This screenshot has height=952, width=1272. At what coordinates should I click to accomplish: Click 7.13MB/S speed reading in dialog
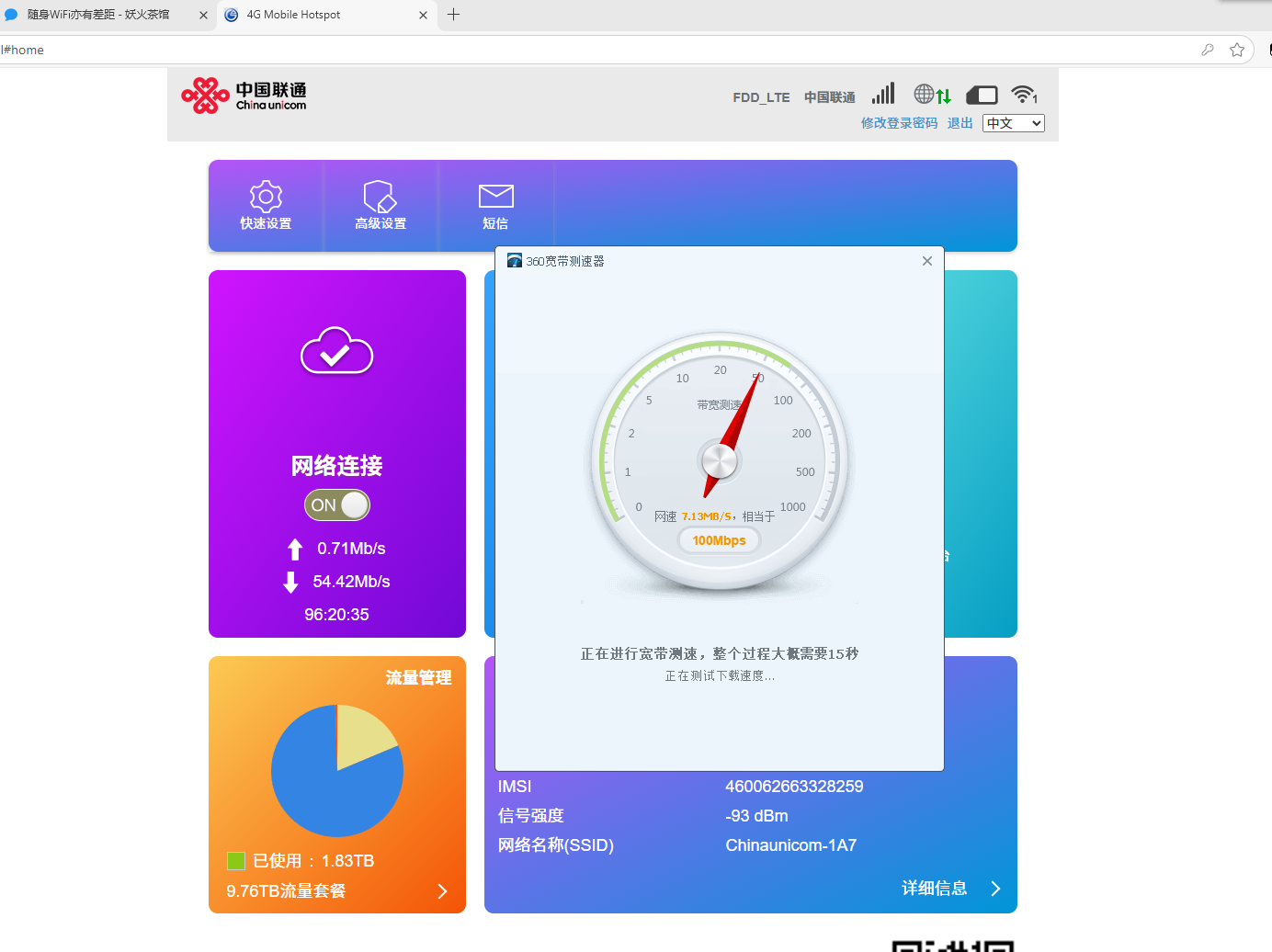coord(707,516)
